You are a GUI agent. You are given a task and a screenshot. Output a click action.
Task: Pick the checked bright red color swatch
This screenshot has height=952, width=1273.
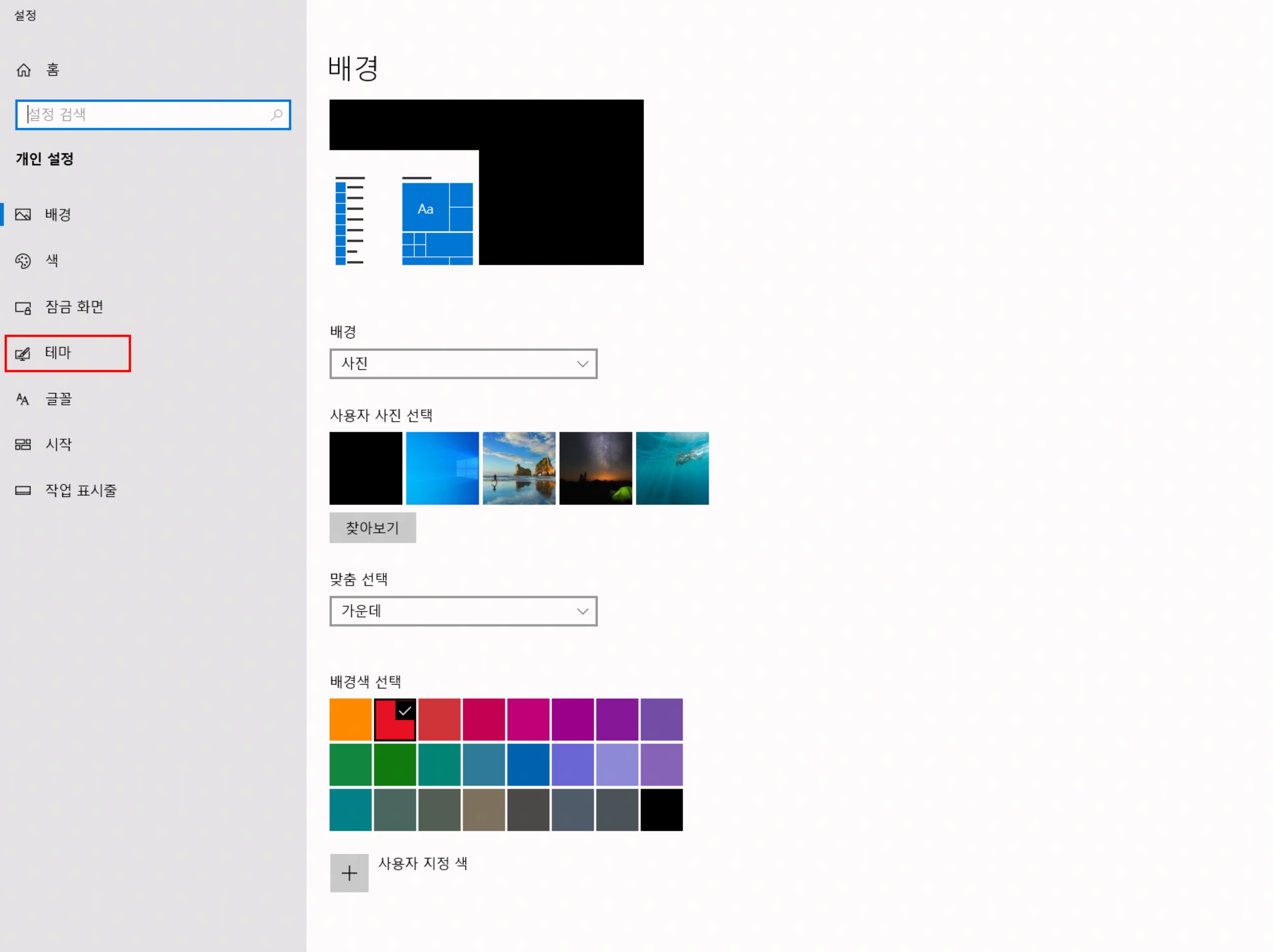(x=395, y=720)
